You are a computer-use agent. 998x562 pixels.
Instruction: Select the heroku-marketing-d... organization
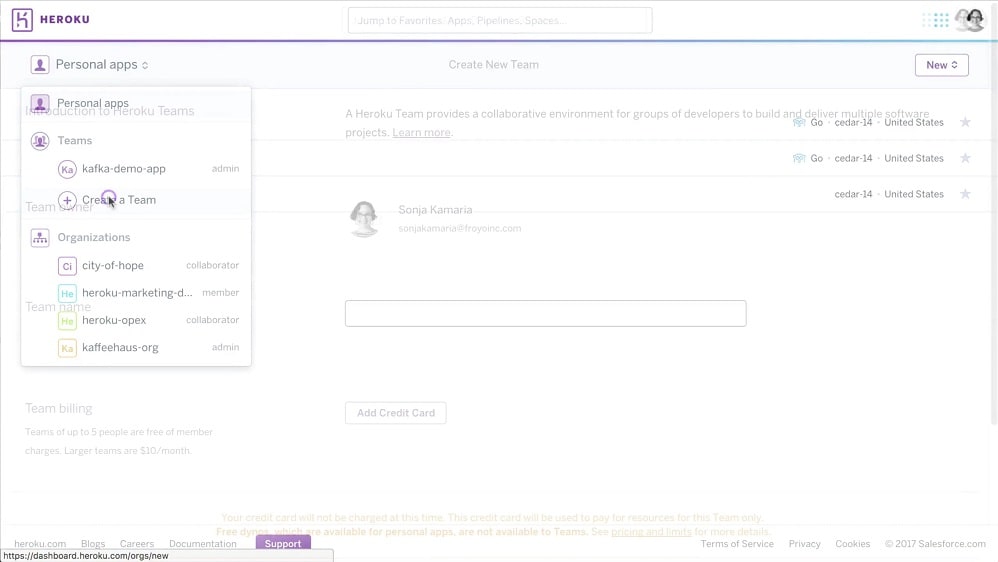click(x=136, y=293)
